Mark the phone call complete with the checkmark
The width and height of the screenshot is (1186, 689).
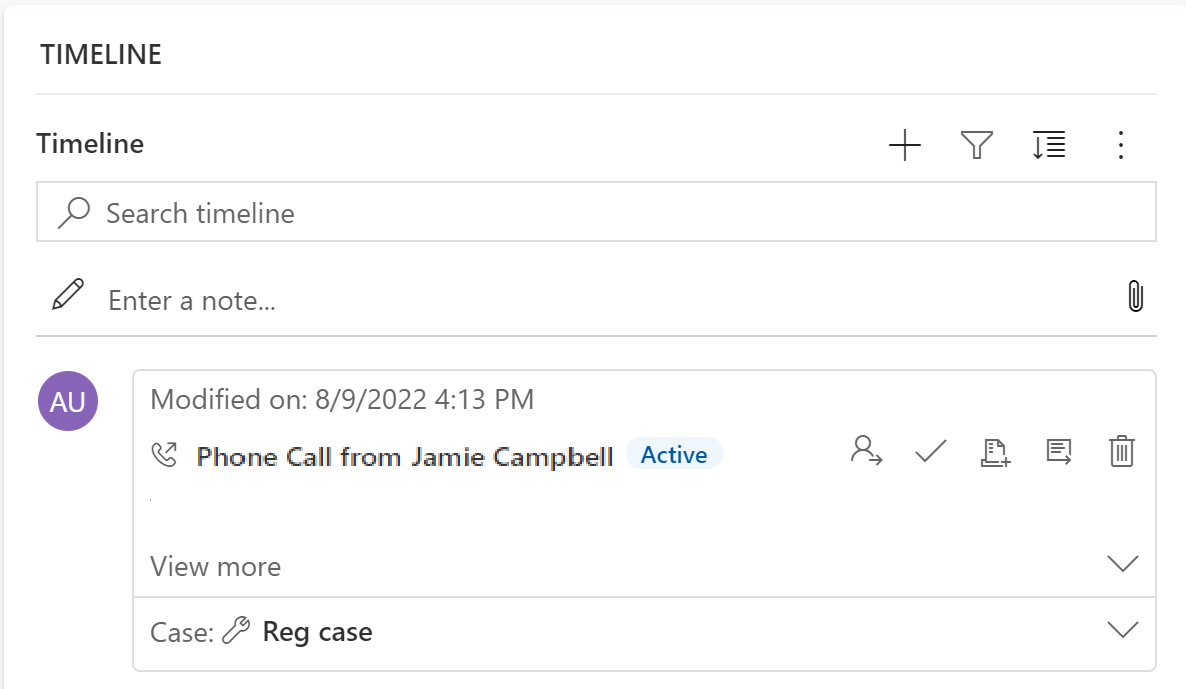click(930, 452)
